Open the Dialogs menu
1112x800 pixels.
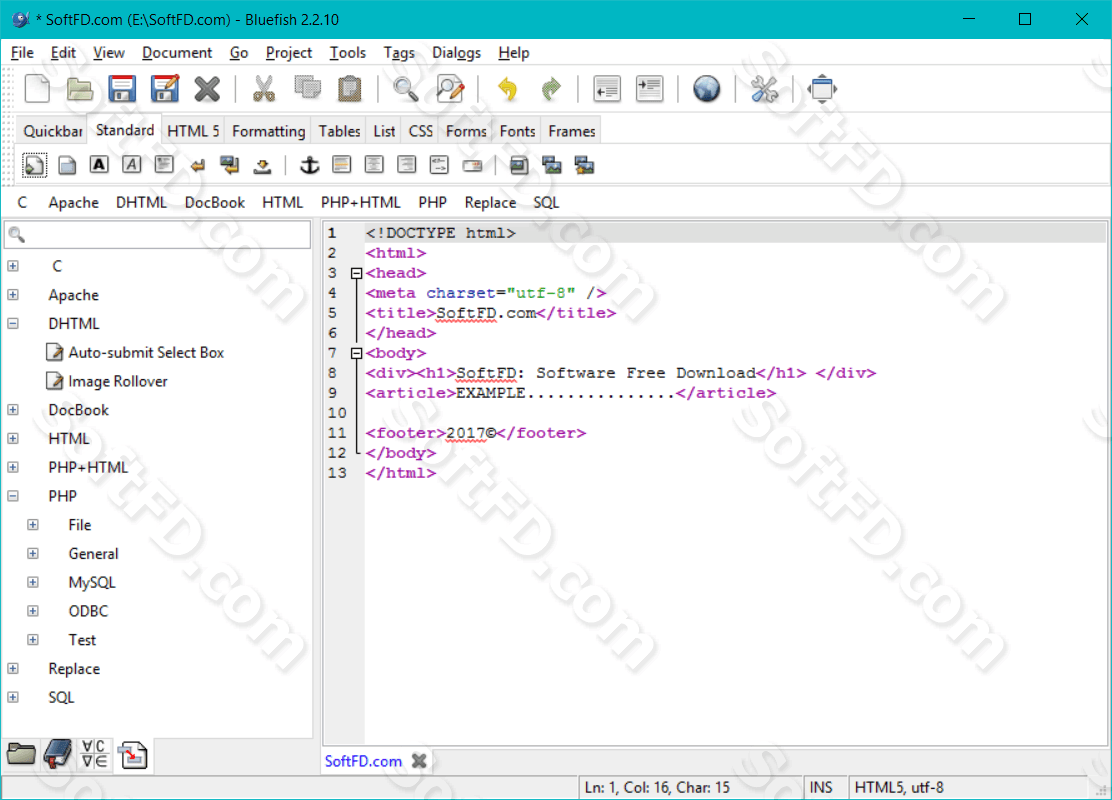coord(456,52)
